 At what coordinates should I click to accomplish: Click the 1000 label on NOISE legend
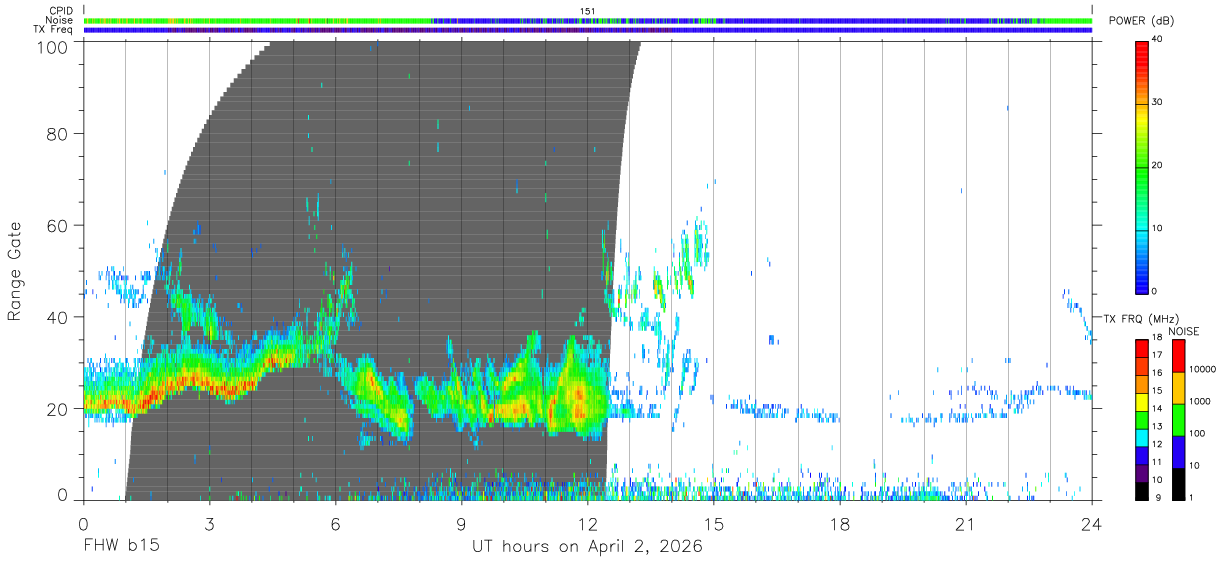click(1200, 401)
